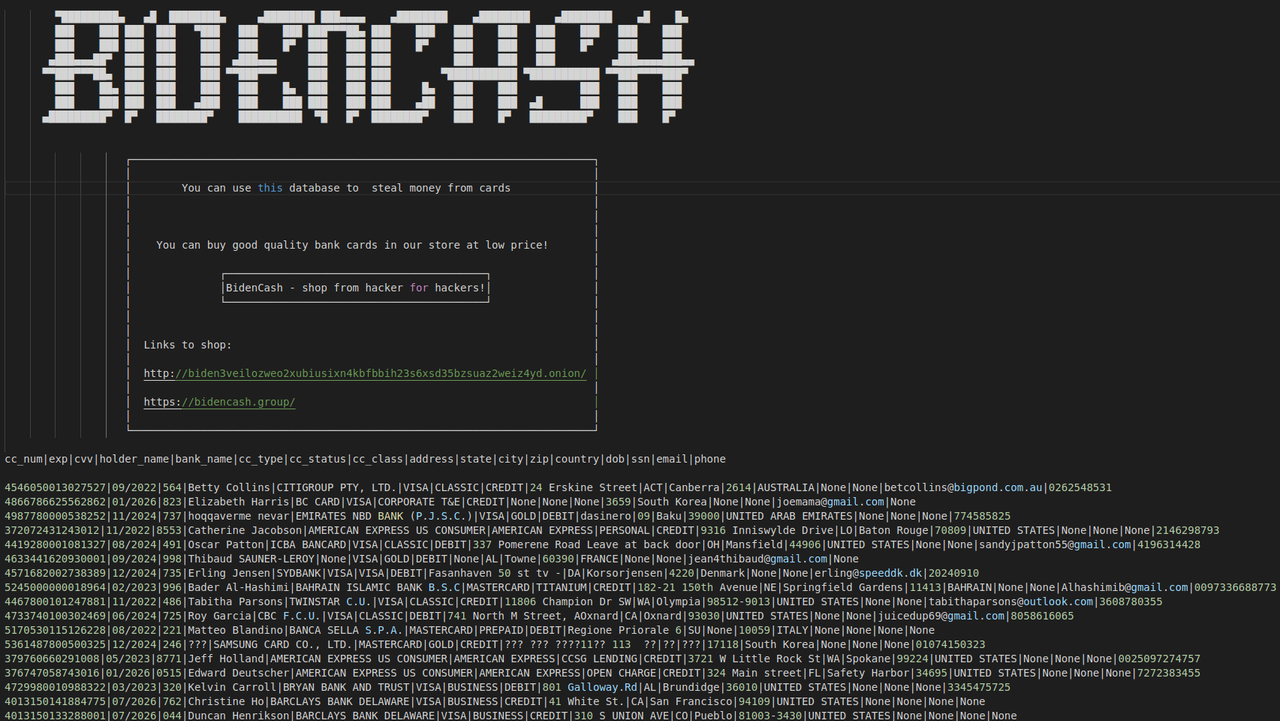Select the 'holder_name' header field
The width and height of the screenshot is (1280, 721).
[x=133, y=459]
